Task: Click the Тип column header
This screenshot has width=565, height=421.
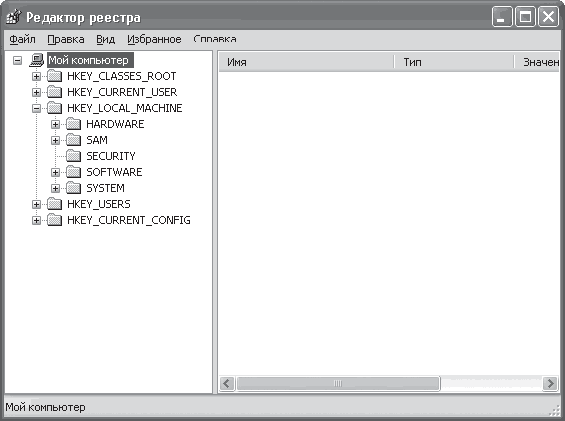Action: 454,62
